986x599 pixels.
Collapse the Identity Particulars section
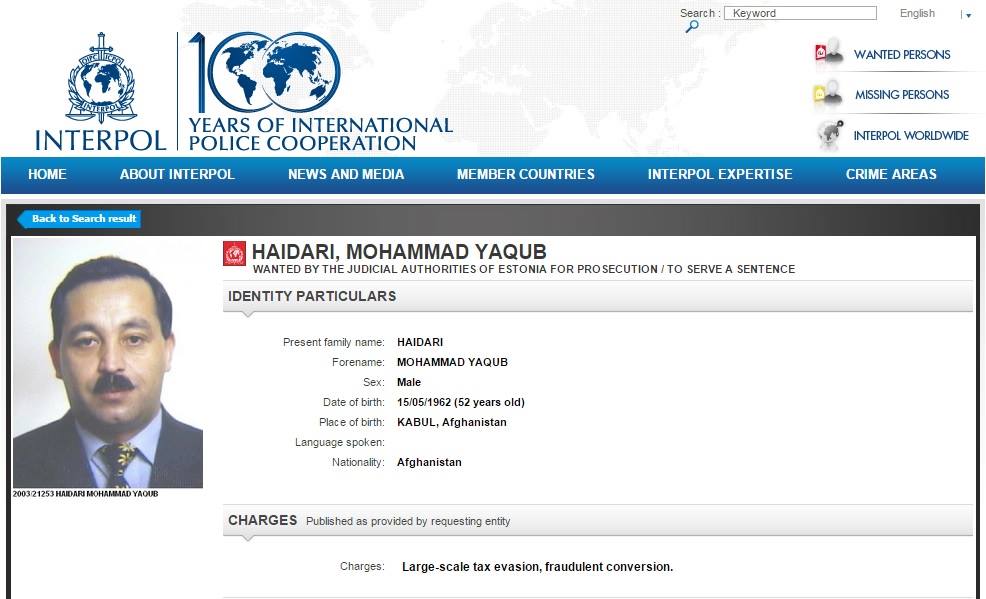[597, 296]
